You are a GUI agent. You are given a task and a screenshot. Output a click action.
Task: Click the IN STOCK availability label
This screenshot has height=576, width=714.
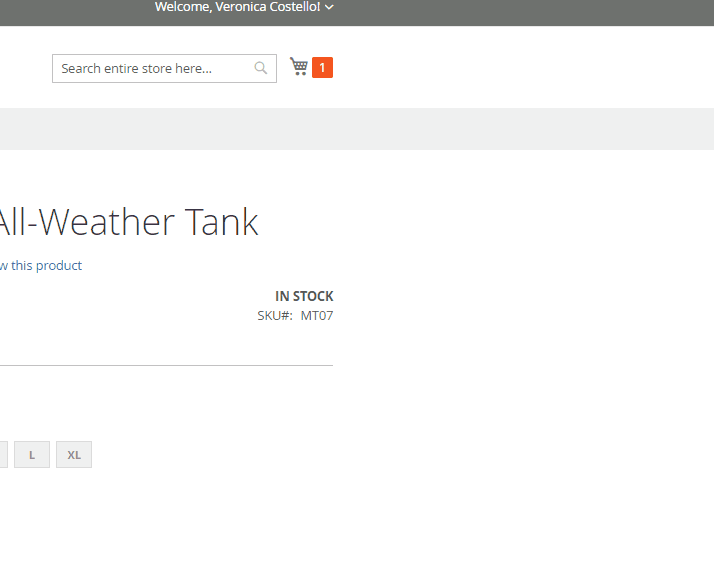304,296
